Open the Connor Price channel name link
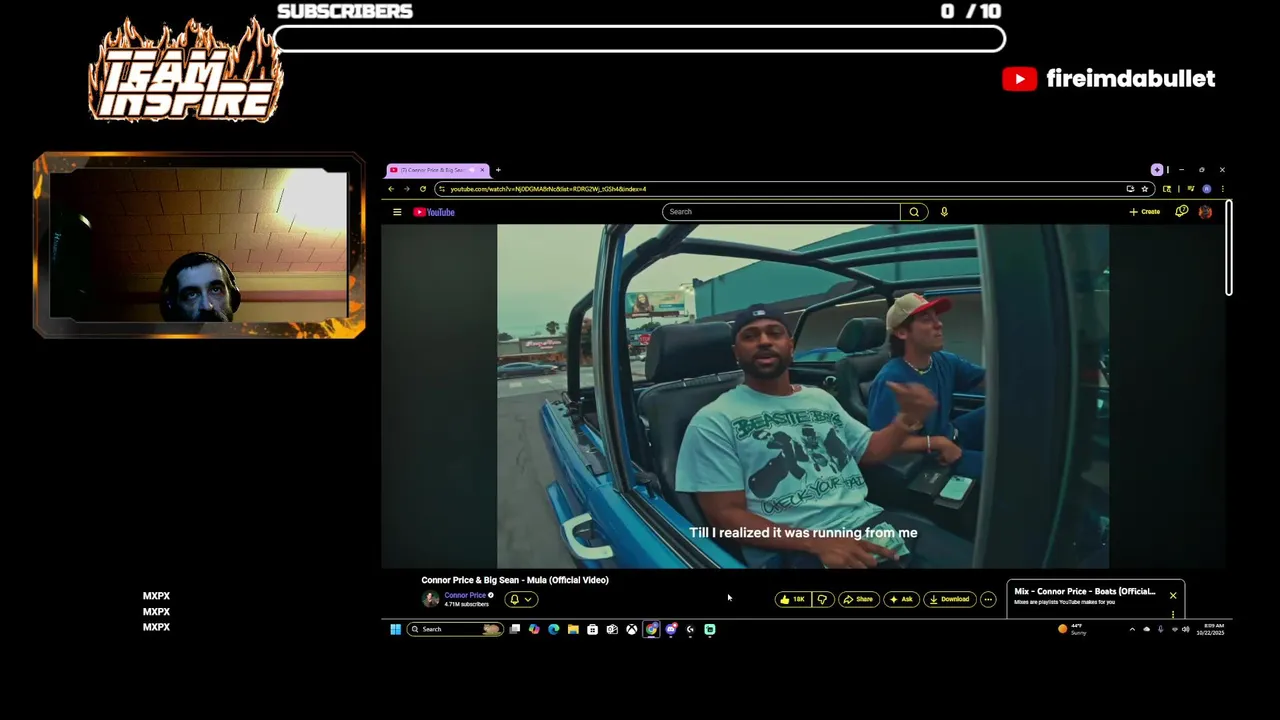This screenshot has height=720, width=1280. [465, 595]
